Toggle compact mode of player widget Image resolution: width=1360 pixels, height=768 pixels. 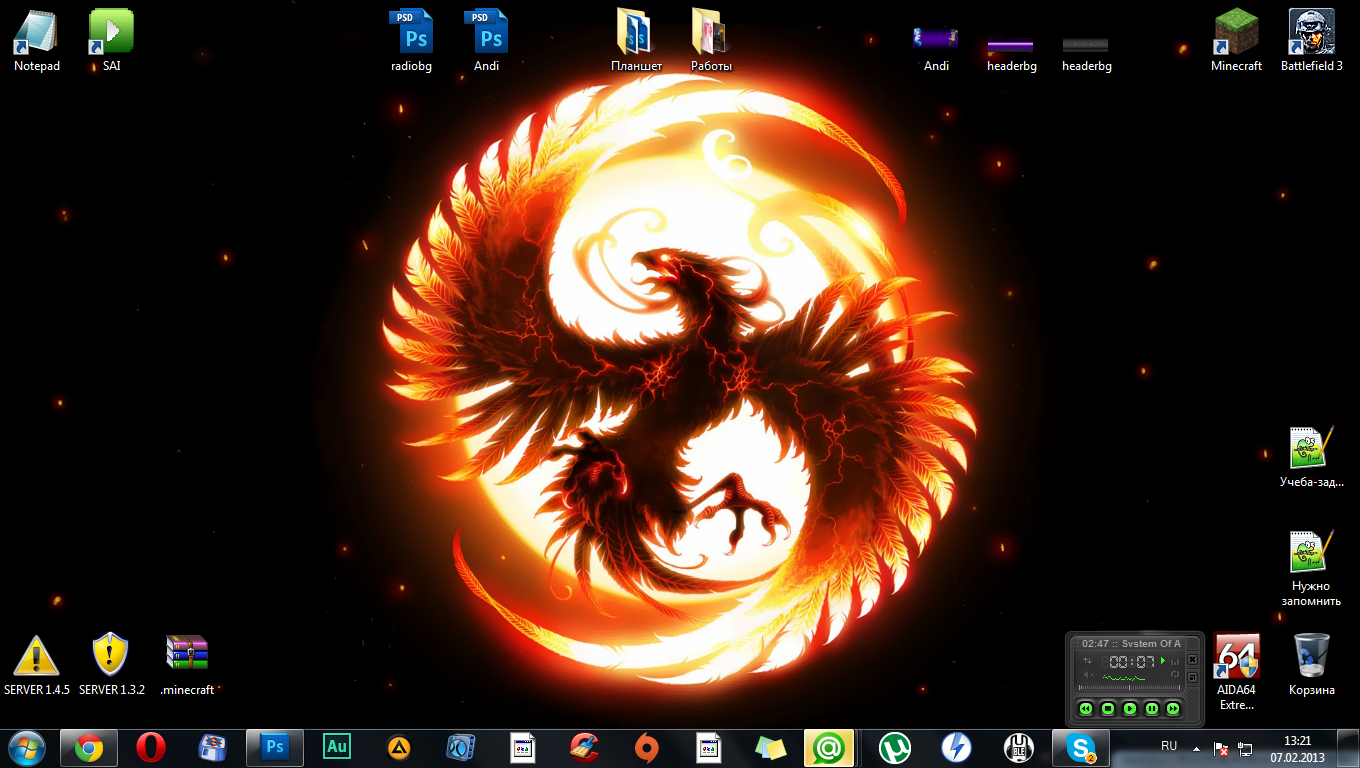[x=1192, y=677]
